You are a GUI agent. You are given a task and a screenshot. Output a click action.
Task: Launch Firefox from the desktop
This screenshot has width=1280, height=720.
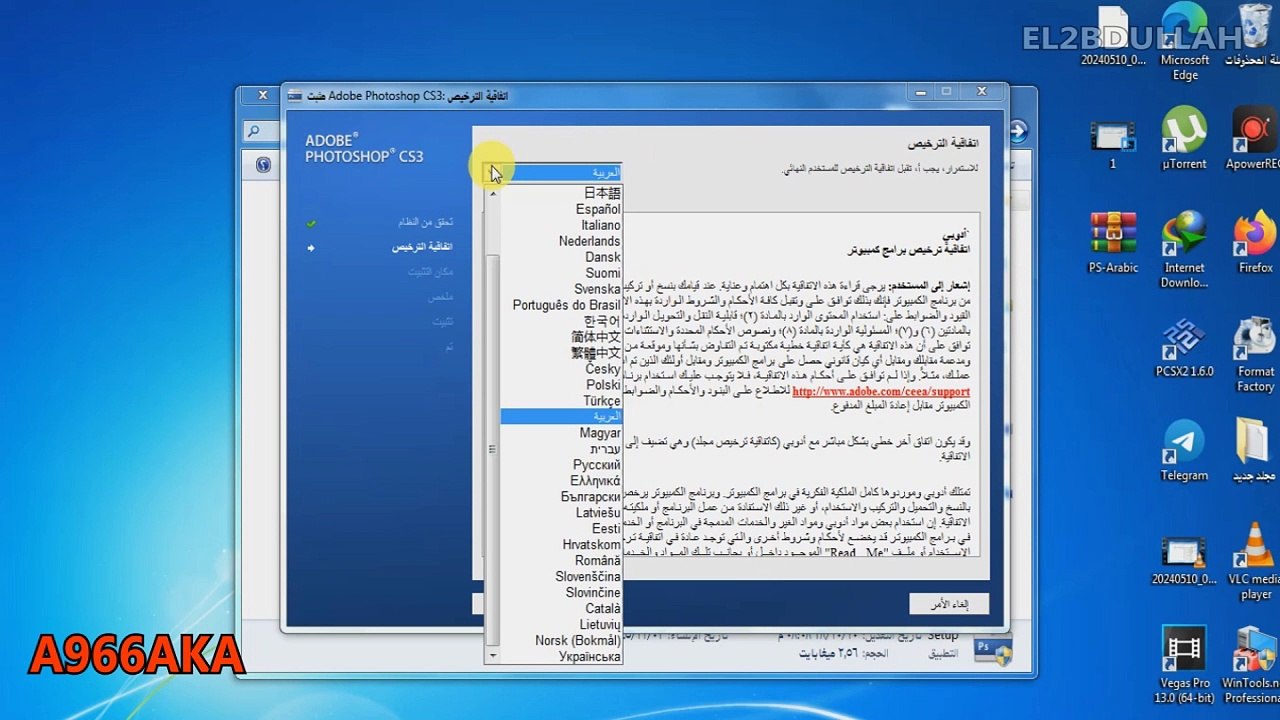[1255, 242]
